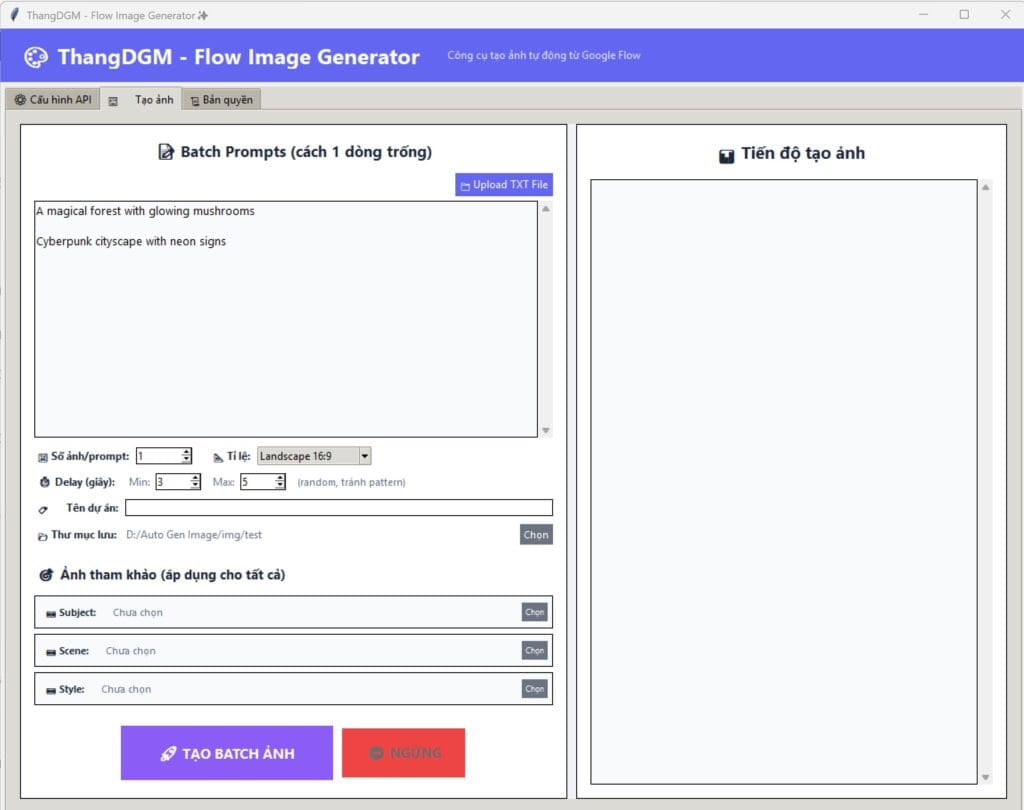Click the Batch Prompts edit icon

pos(166,152)
